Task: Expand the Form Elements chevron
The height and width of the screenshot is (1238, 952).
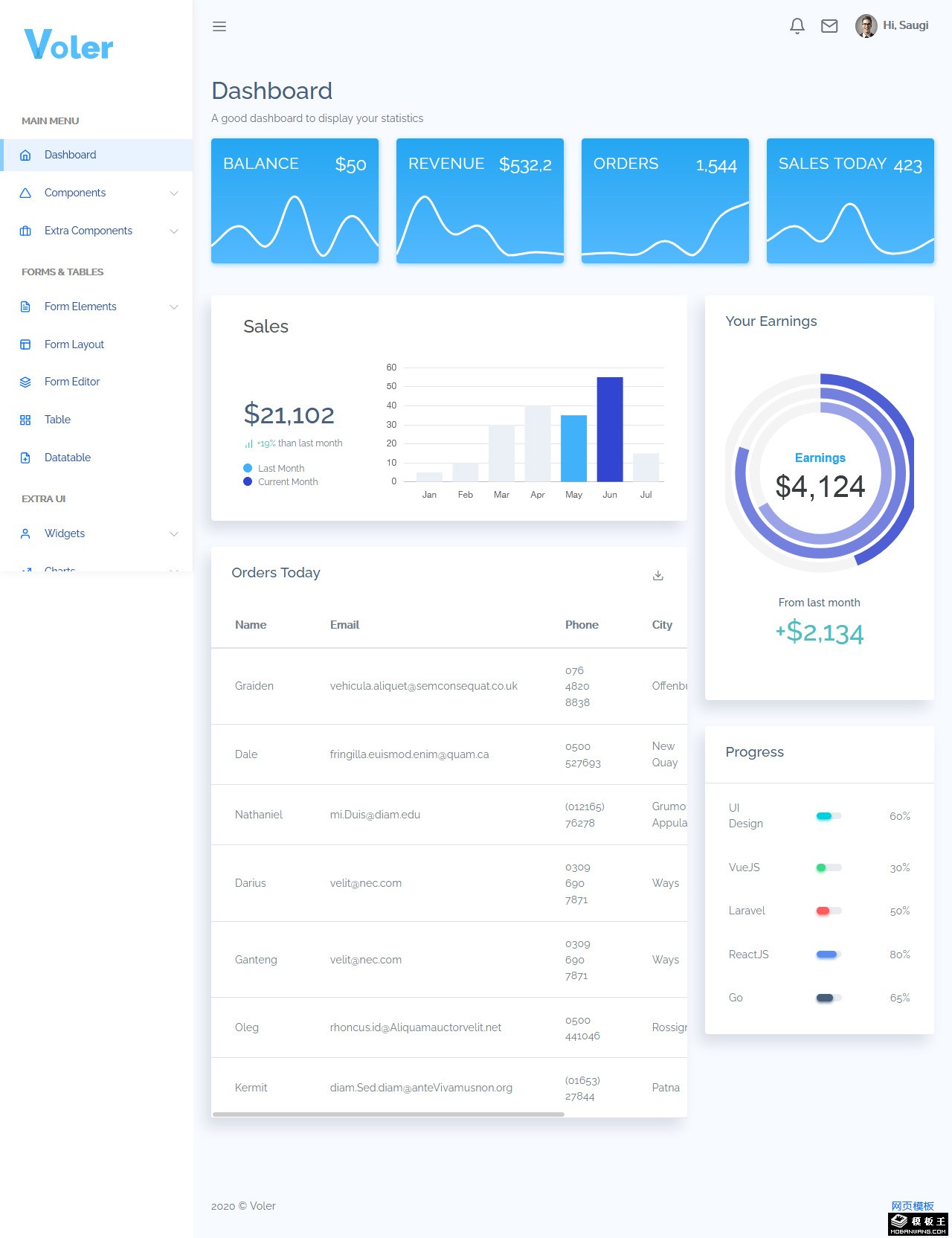Action: (x=174, y=307)
